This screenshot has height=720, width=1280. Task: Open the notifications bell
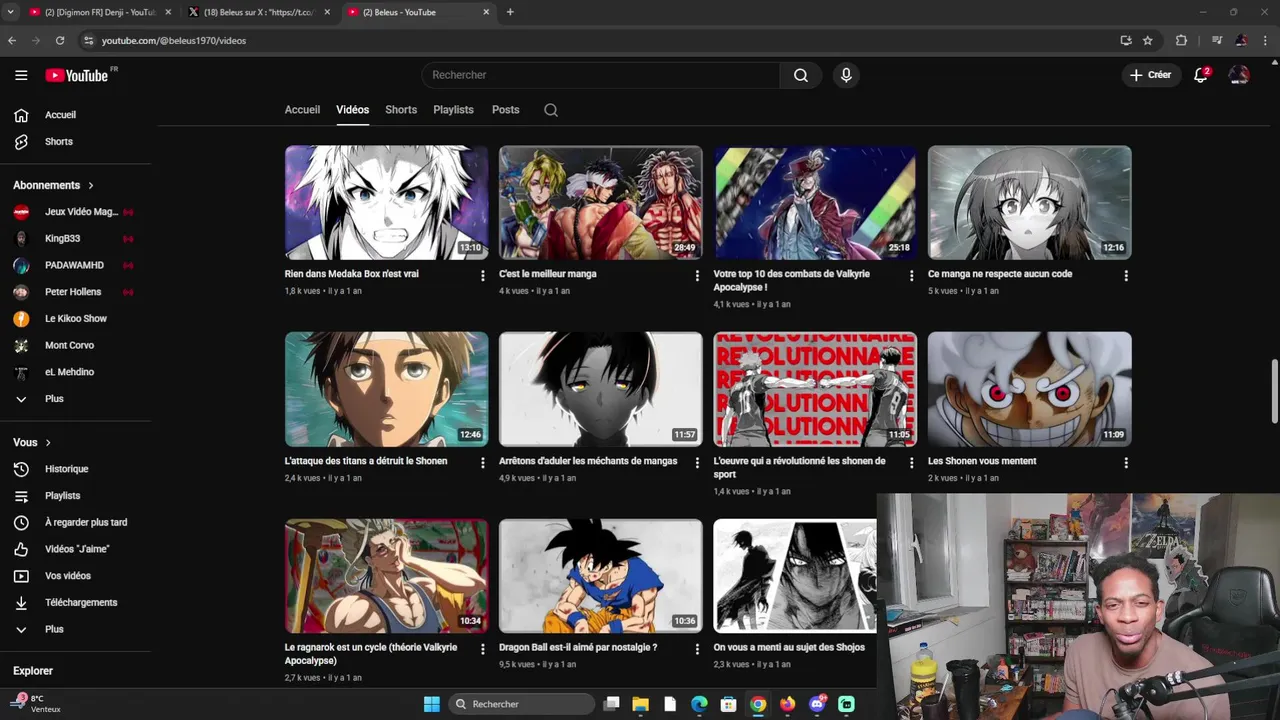(x=1201, y=75)
